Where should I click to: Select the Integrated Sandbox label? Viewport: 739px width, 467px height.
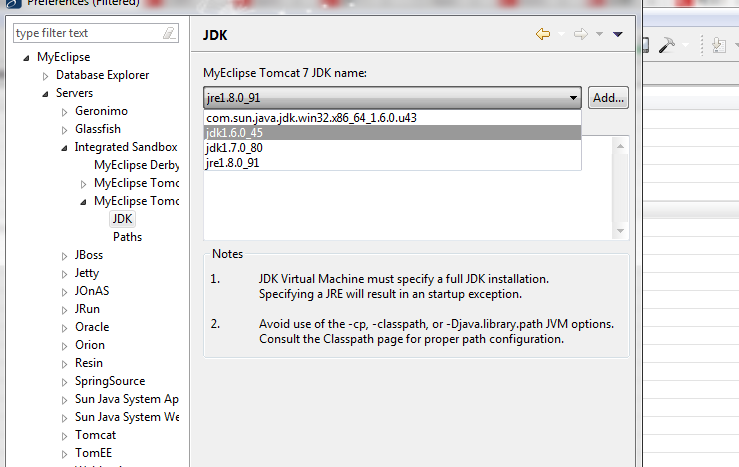click(126, 147)
